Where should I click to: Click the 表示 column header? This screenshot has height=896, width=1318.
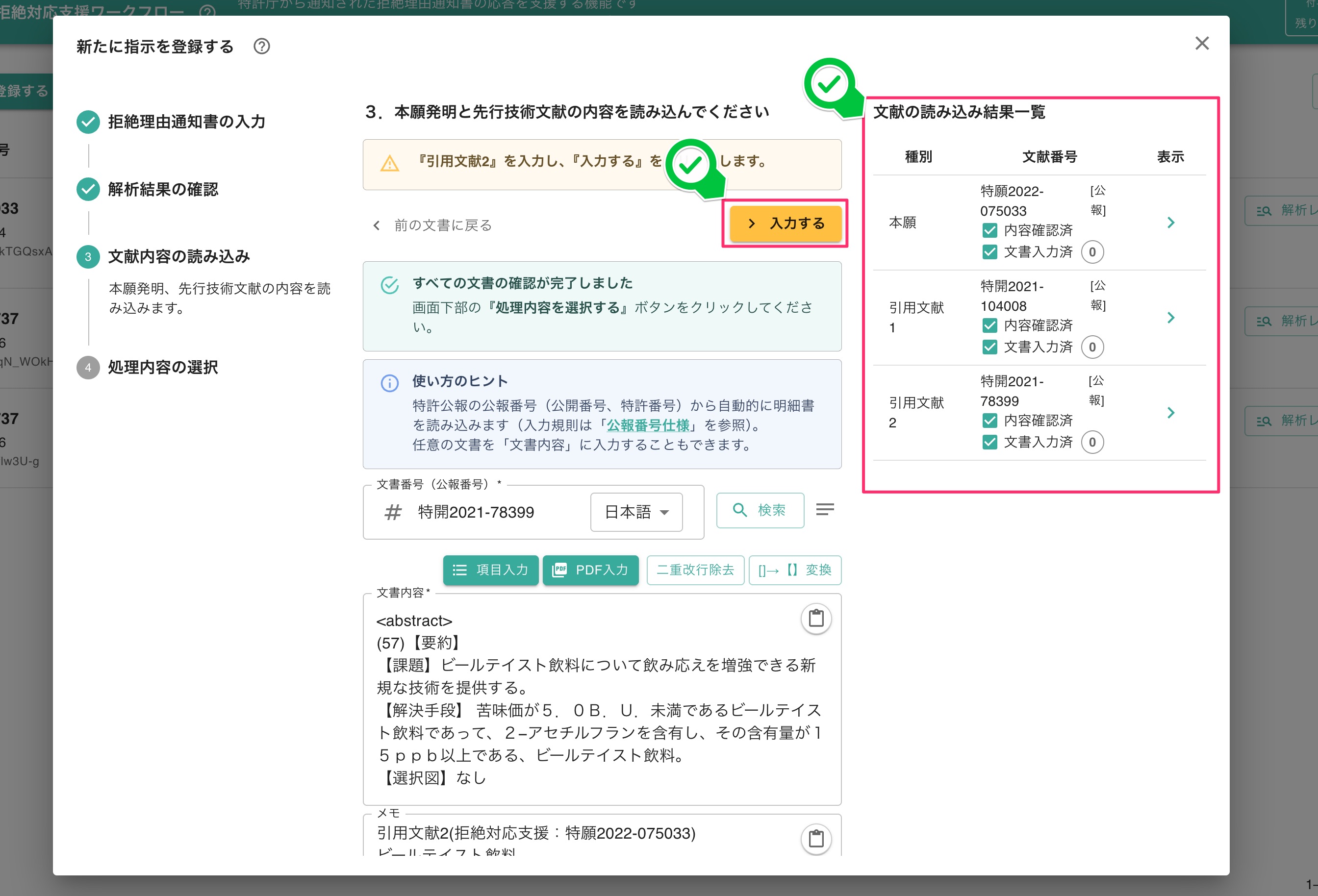1170,156
